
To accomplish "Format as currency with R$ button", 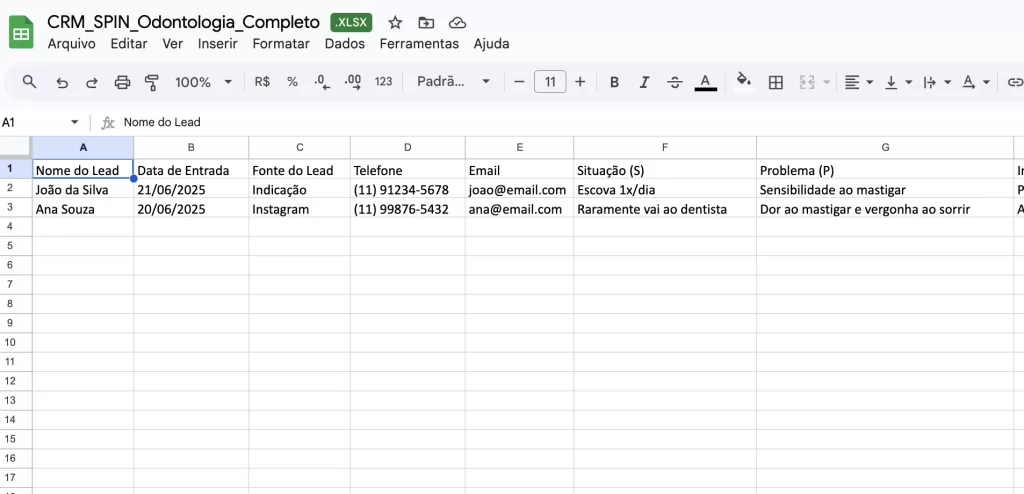I will pyautogui.click(x=262, y=82).
